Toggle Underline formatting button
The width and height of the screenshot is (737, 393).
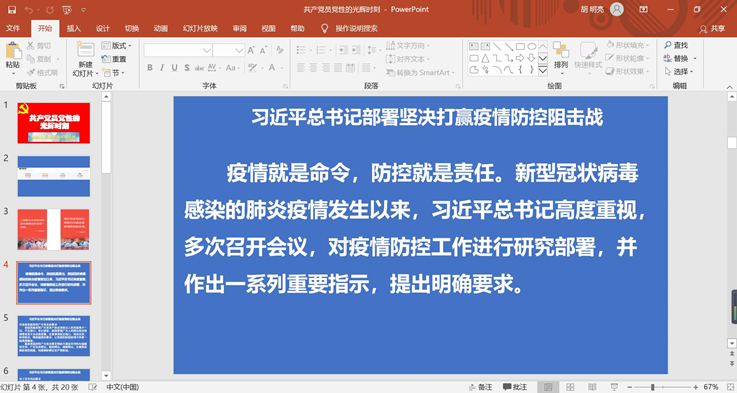click(174, 68)
